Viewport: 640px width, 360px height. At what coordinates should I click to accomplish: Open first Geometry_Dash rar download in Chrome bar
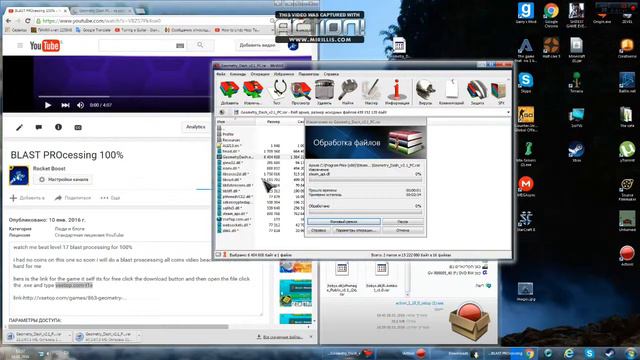pyautogui.click(x=38, y=336)
